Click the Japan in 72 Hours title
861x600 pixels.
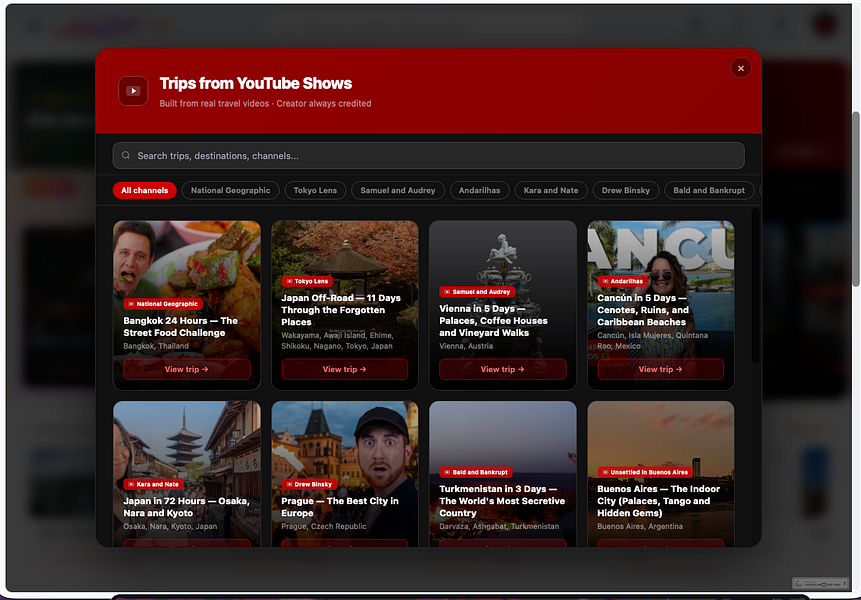pyautogui.click(x=186, y=507)
